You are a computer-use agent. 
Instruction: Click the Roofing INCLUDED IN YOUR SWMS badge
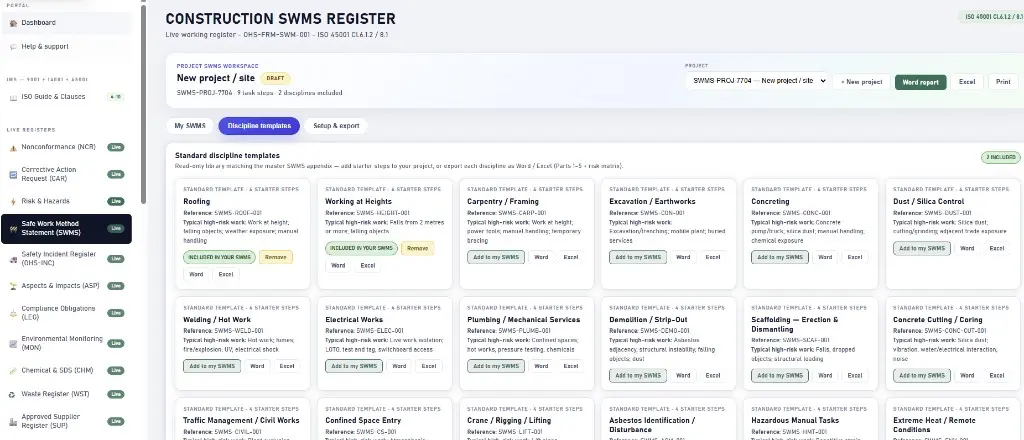coord(219,257)
